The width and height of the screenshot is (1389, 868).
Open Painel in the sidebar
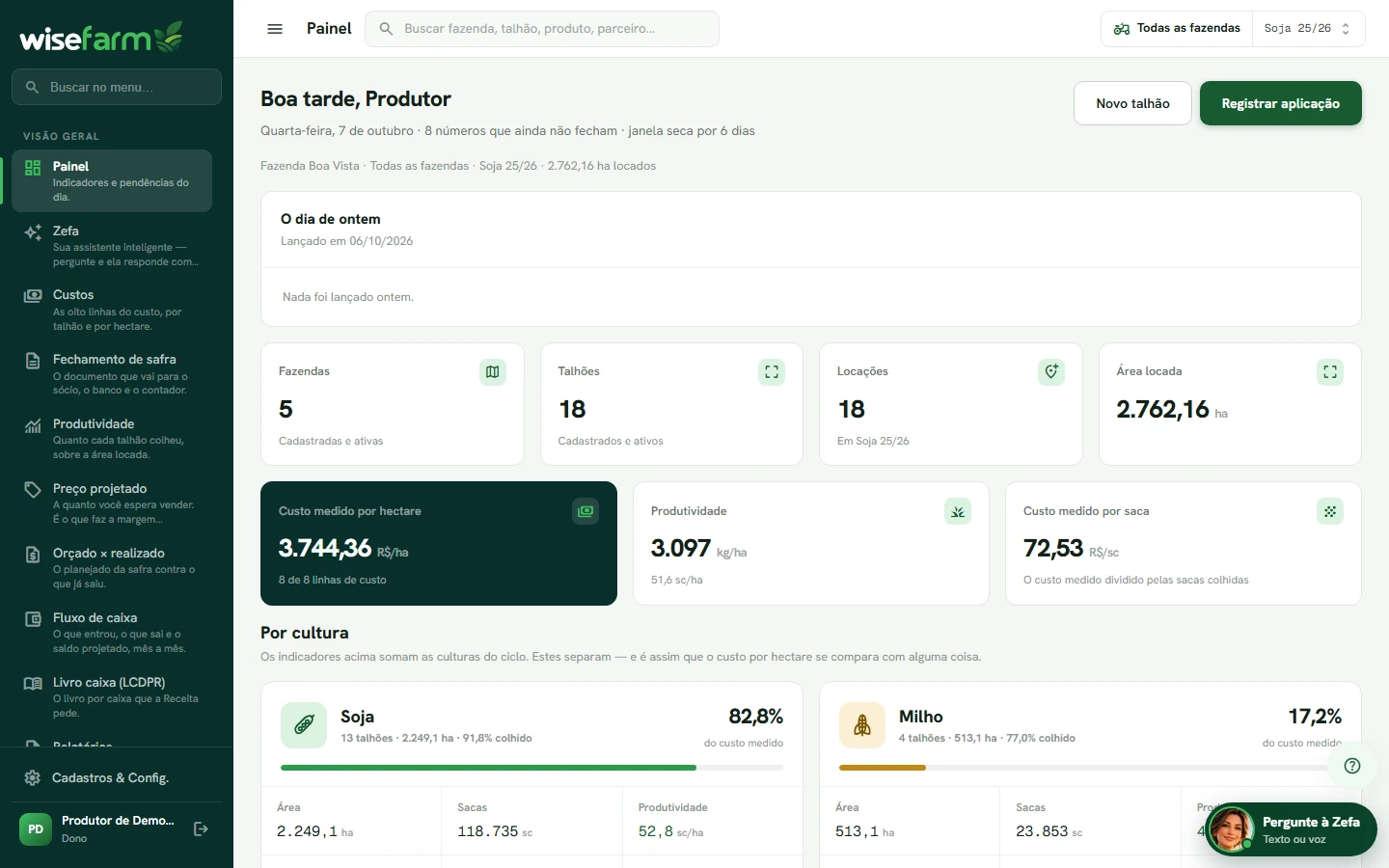point(112,180)
